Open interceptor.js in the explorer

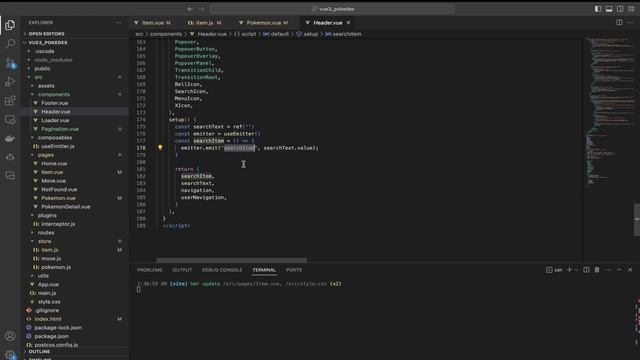tap(58, 224)
